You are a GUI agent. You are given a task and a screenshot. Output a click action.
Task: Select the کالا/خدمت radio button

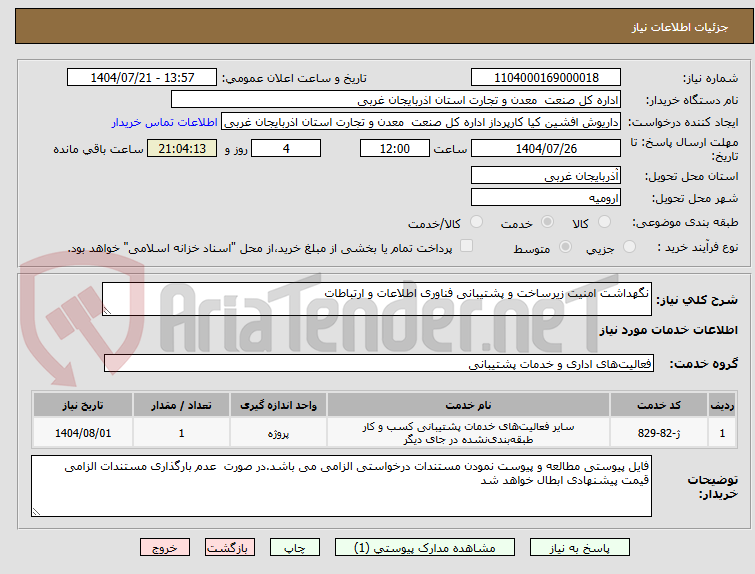(476, 222)
